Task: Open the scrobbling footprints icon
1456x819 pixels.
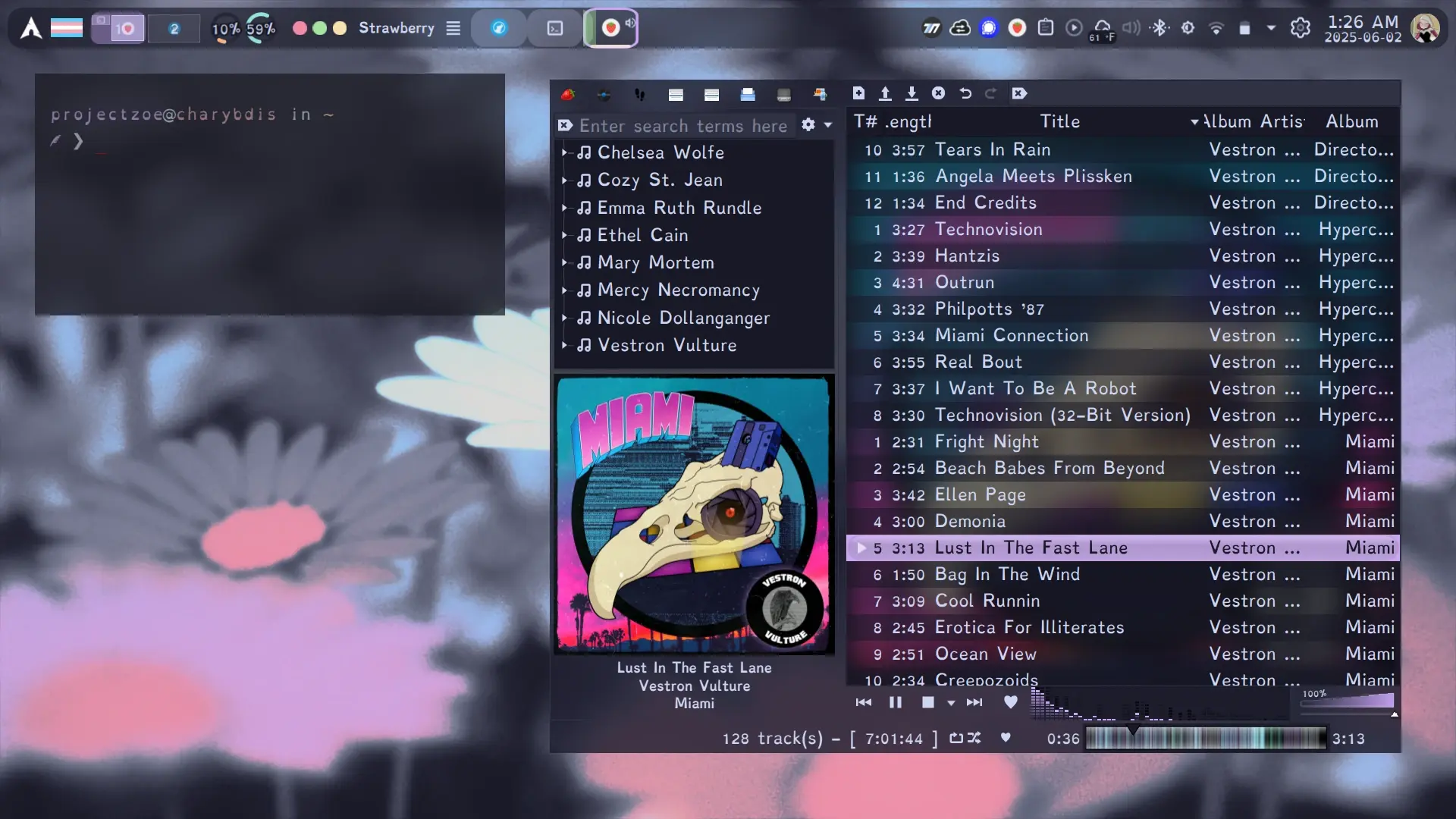Action: [x=639, y=95]
